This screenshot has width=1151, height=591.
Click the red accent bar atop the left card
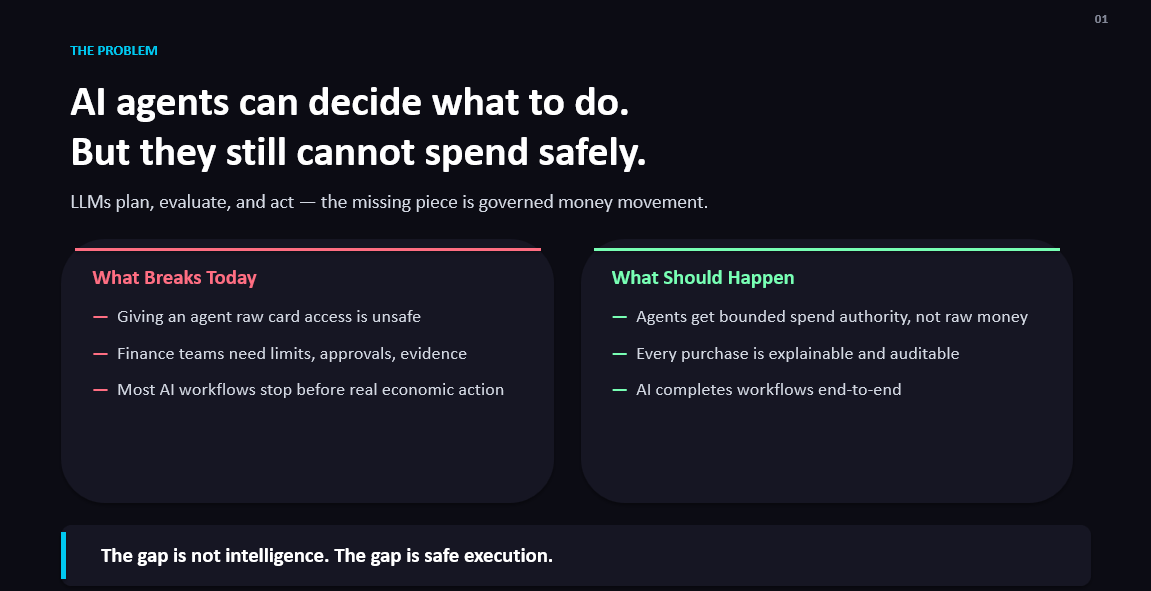point(308,250)
